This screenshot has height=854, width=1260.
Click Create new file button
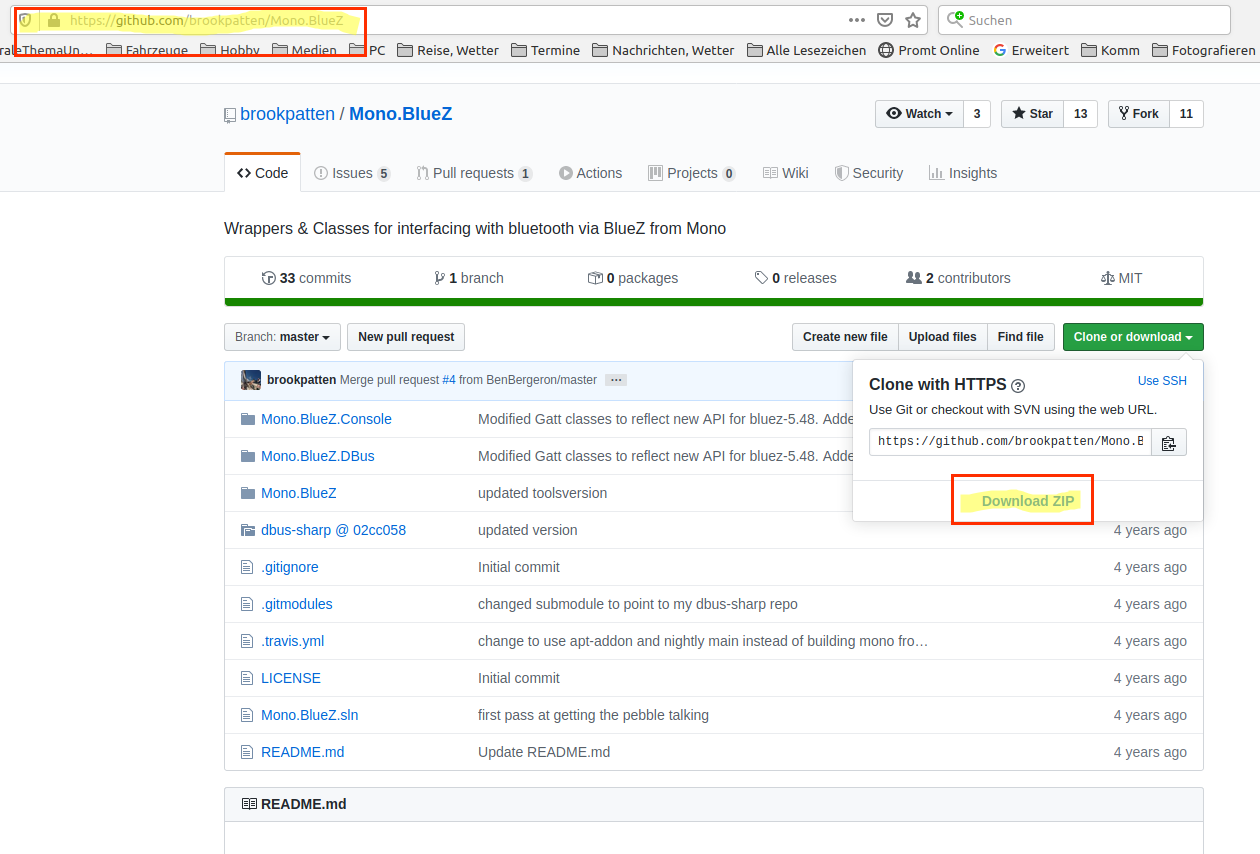845,337
